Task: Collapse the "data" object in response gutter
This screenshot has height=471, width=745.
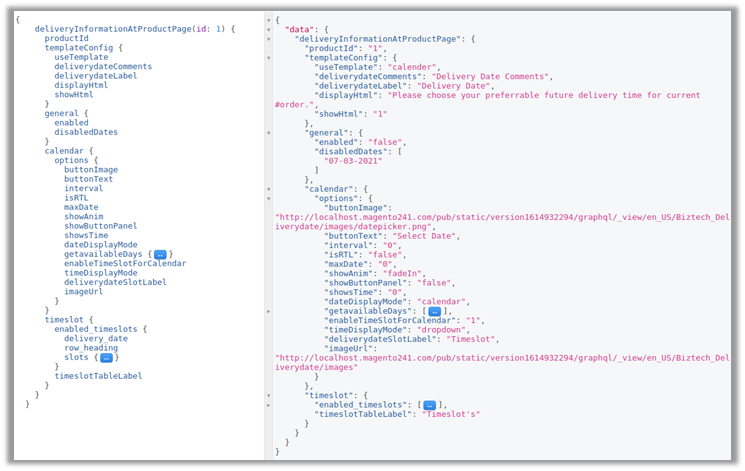Action: (268, 29)
